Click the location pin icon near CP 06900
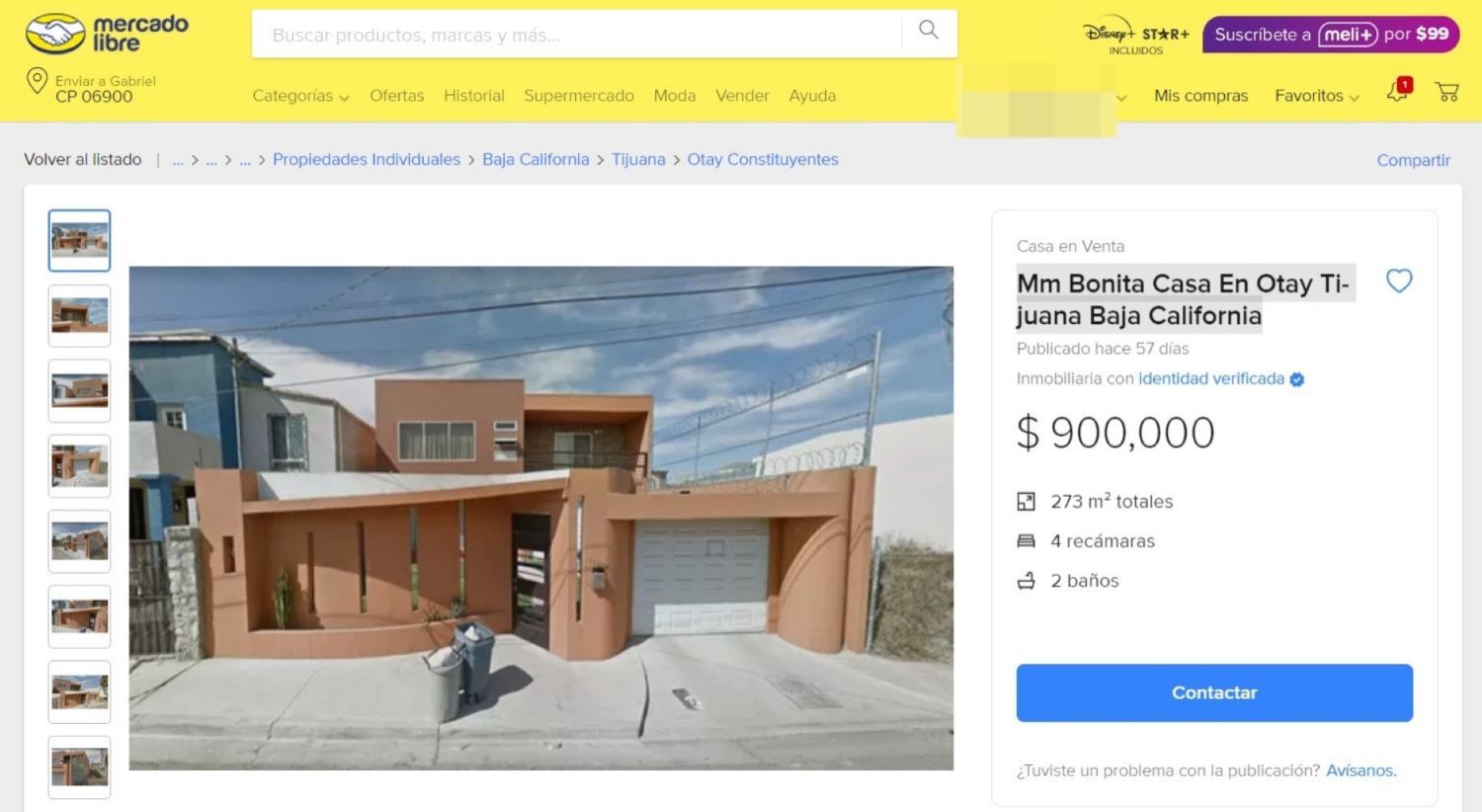 (x=37, y=81)
